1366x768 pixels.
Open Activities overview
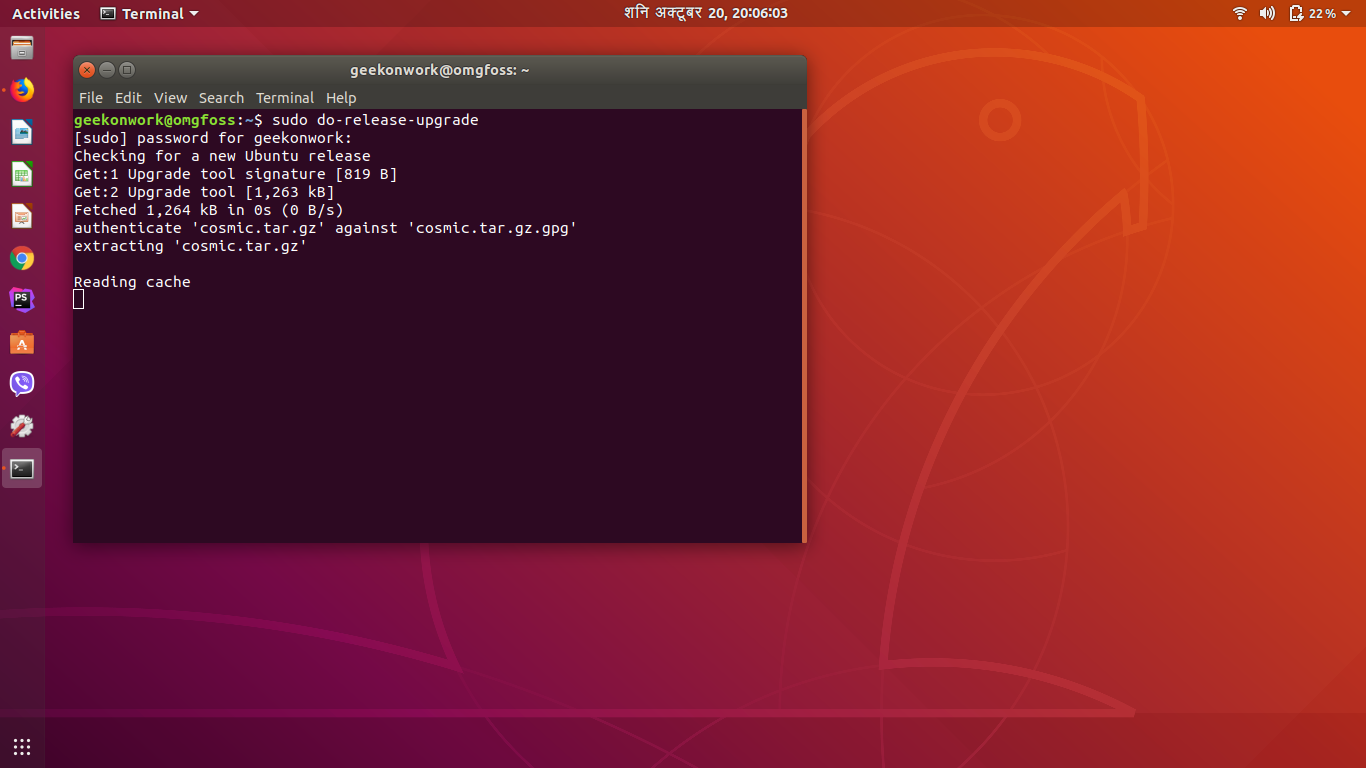point(46,13)
